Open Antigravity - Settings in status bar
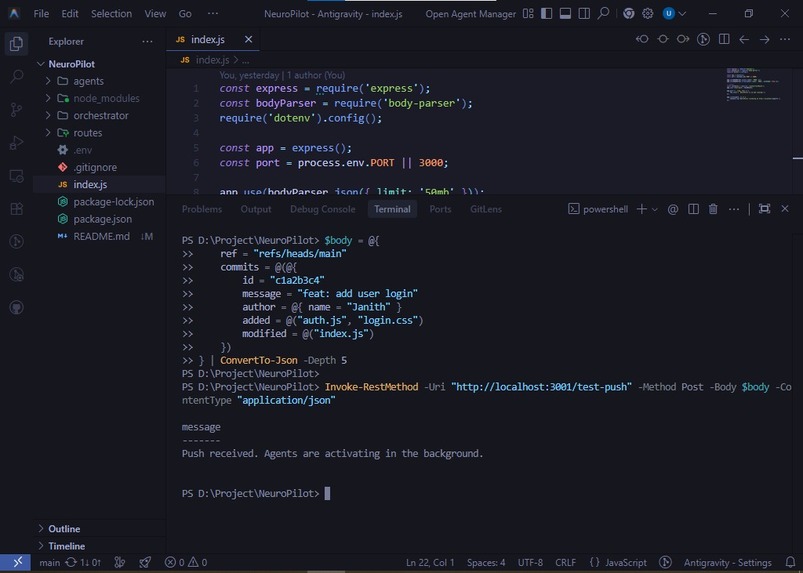This screenshot has height=573, width=803. (727, 562)
